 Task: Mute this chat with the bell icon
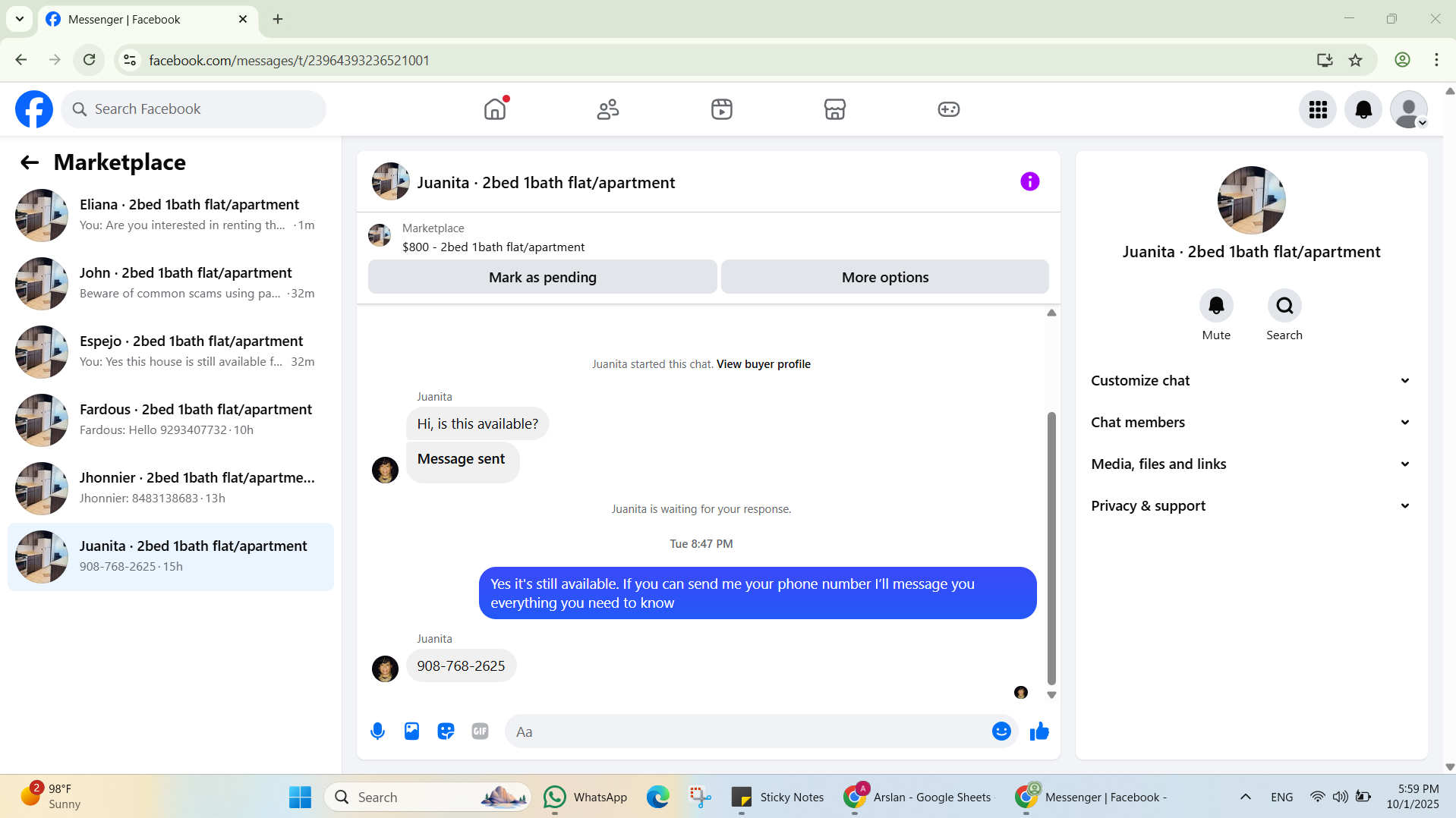click(1216, 306)
